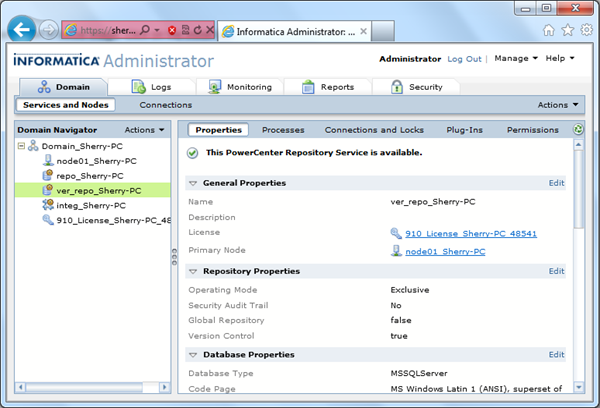
Task: Open the Permissions tab
Action: (533, 130)
